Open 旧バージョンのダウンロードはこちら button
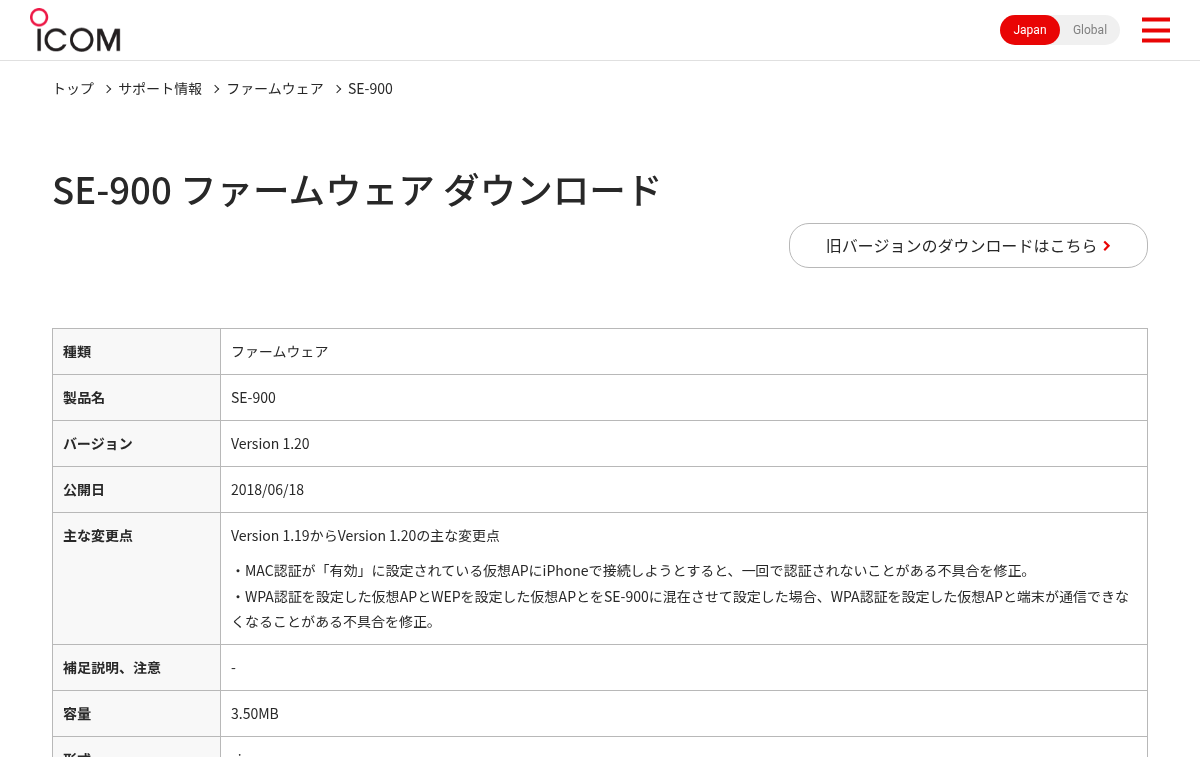1200x757 pixels. [x=968, y=245]
